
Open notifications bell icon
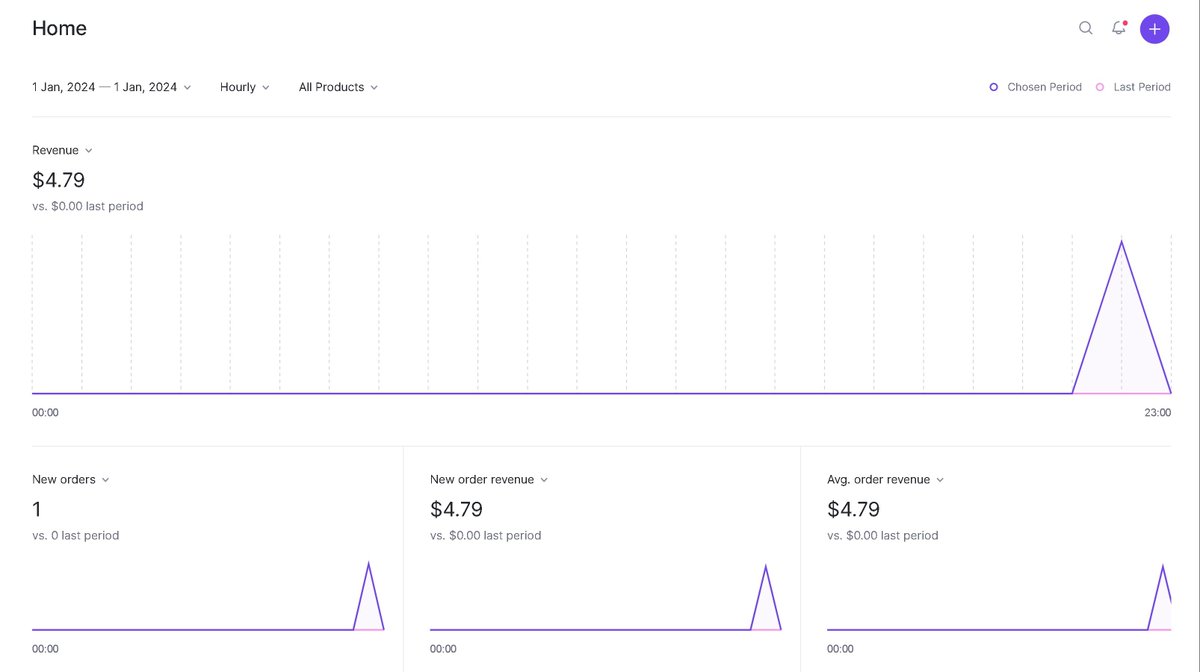(x=1119, y=28)
